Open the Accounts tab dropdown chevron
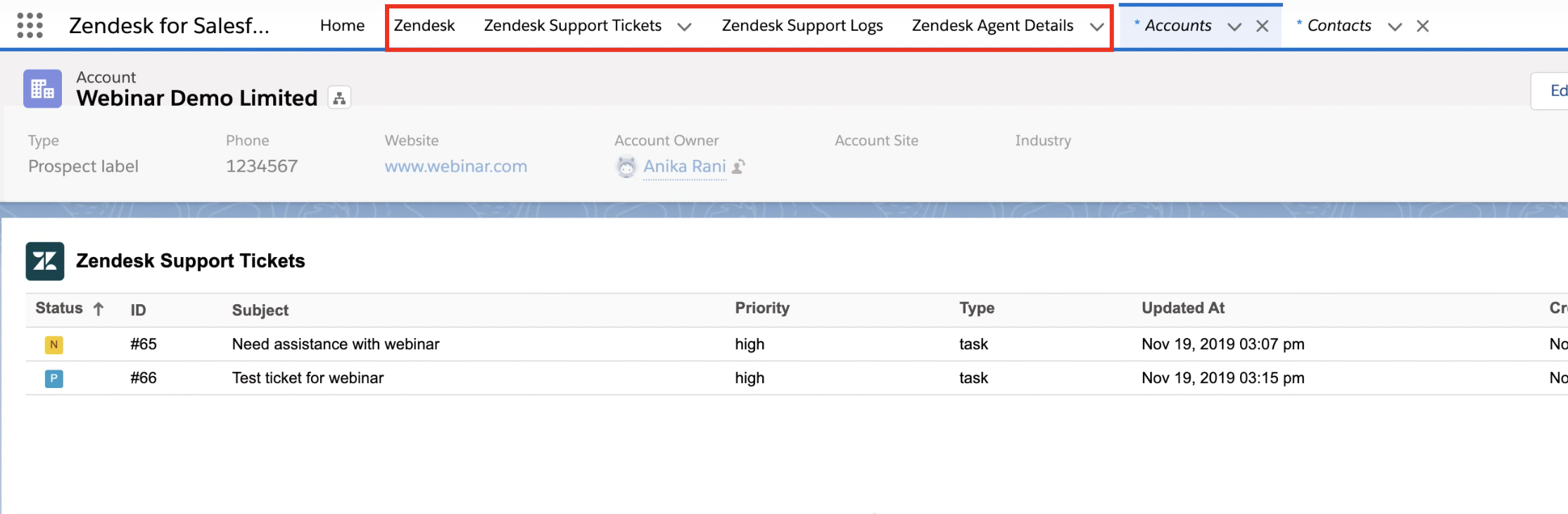 coord(1234,27)
